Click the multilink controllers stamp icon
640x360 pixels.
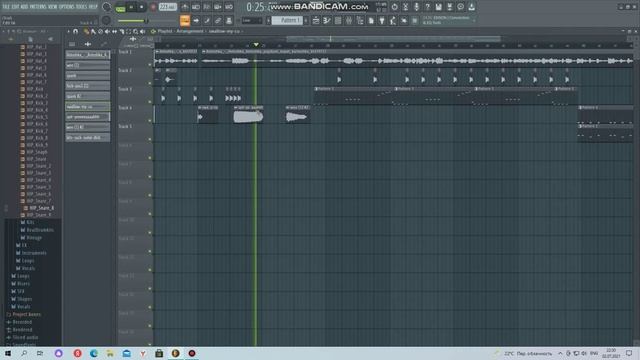(229, 20)
